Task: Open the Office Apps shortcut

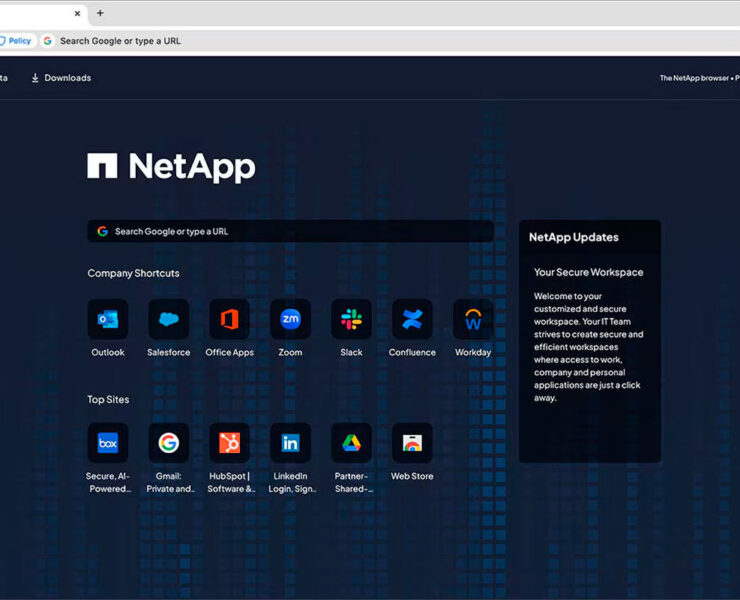Action: (x=230, y=320)
